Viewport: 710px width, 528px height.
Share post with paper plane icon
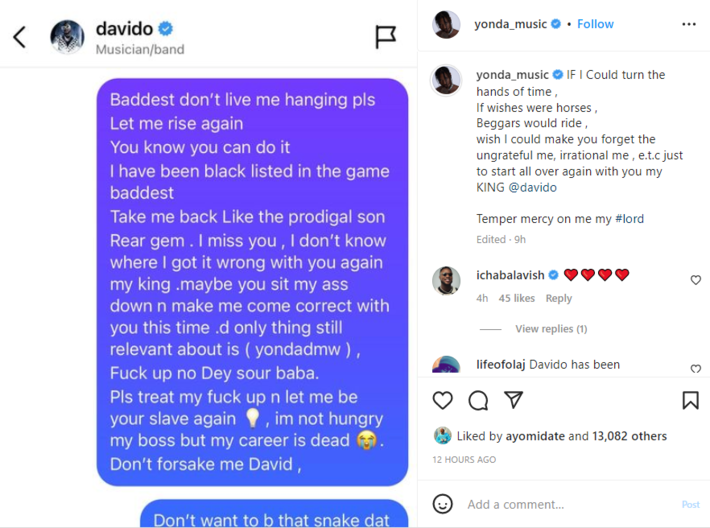point(513,400)
